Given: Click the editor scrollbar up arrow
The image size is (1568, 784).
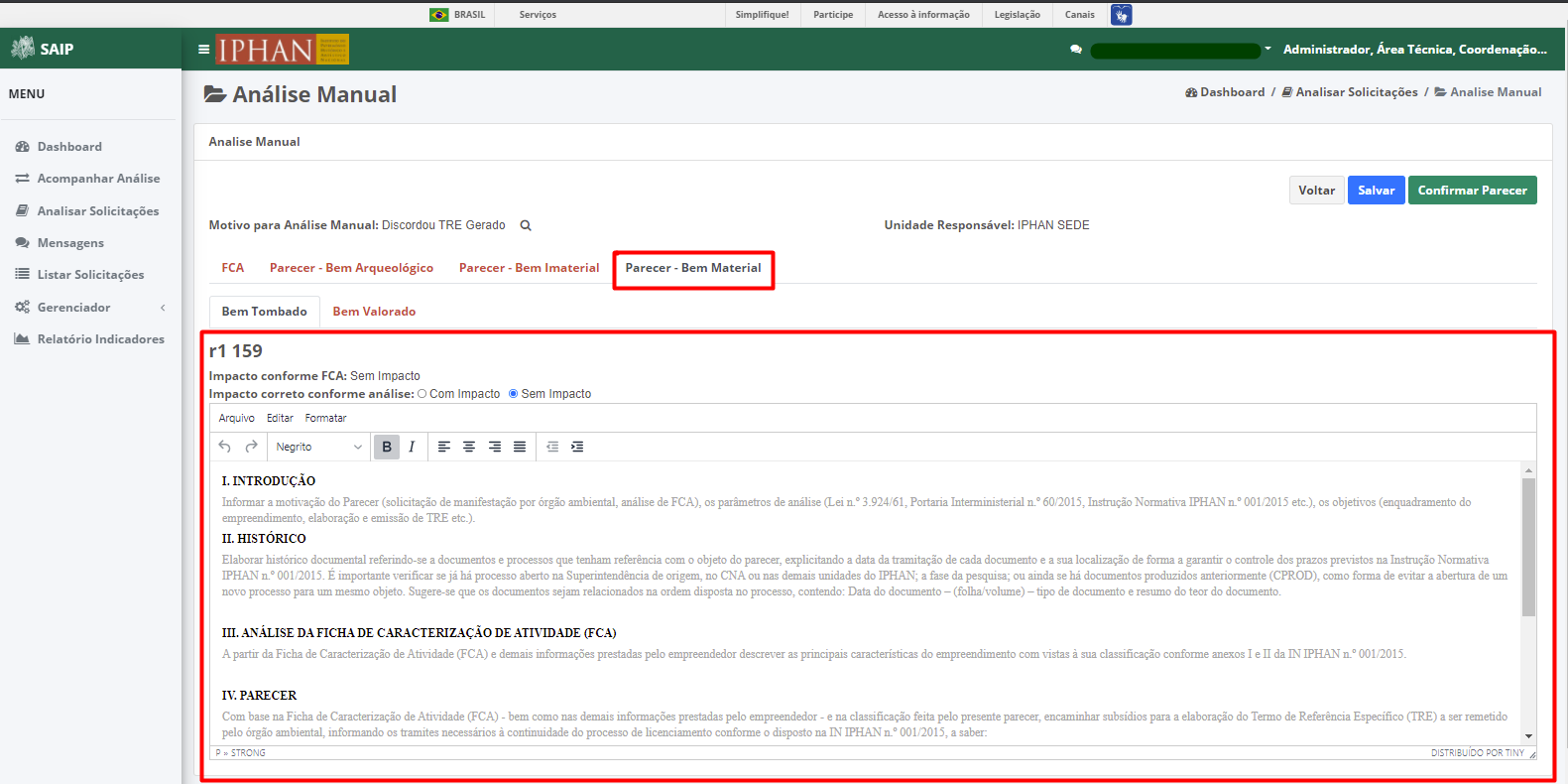Looking at the screenshot, I should [x=1528, y=470].
